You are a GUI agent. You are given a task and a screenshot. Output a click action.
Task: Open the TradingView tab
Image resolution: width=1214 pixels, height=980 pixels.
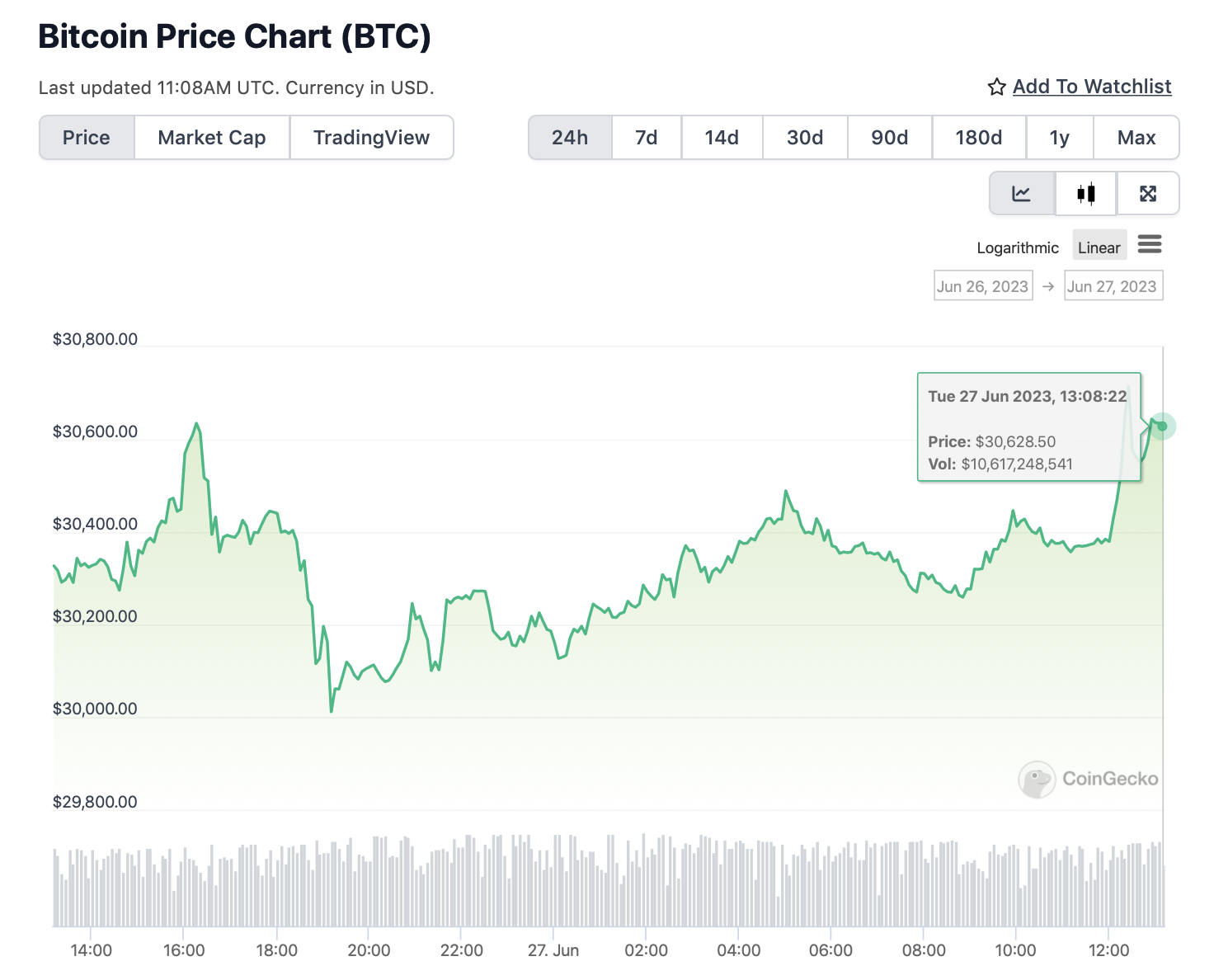[371, 138]
